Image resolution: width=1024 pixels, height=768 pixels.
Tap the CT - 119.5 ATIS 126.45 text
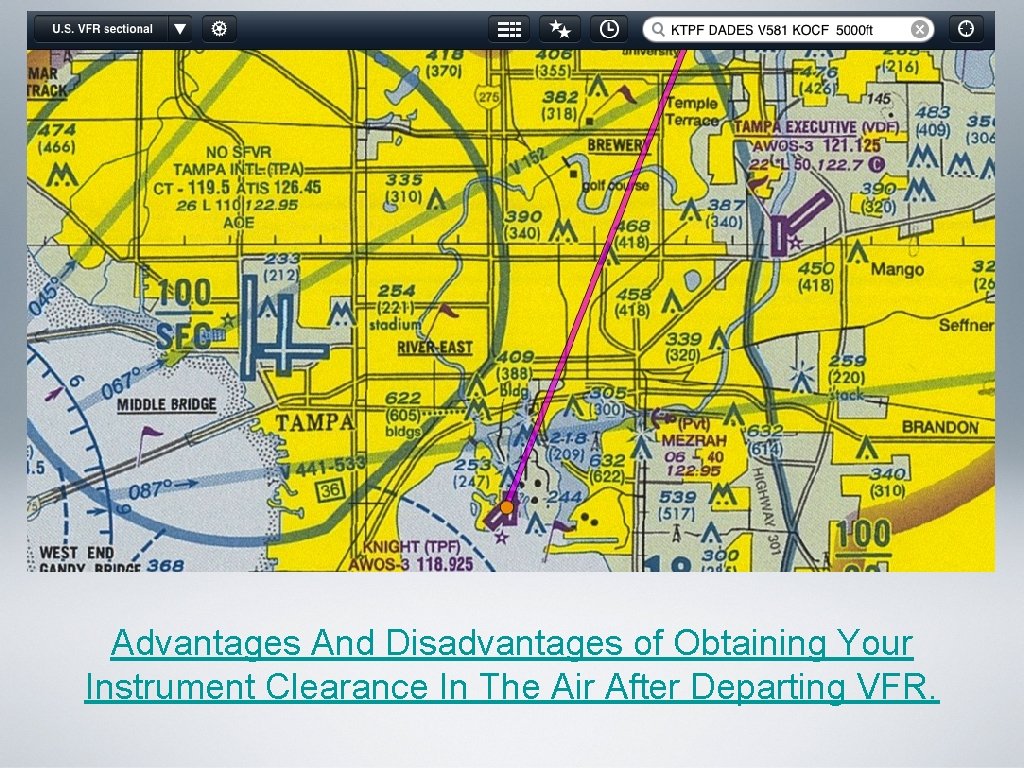(237, 188)
